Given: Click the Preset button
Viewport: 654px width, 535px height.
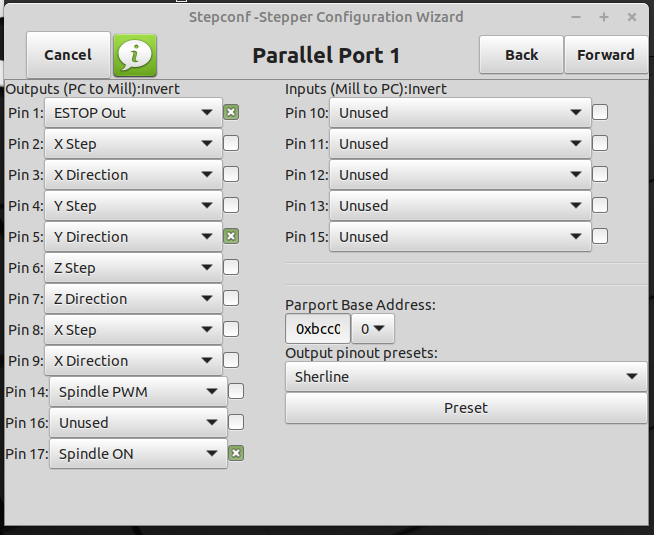Looking at the screenshot, I should 466,408.
